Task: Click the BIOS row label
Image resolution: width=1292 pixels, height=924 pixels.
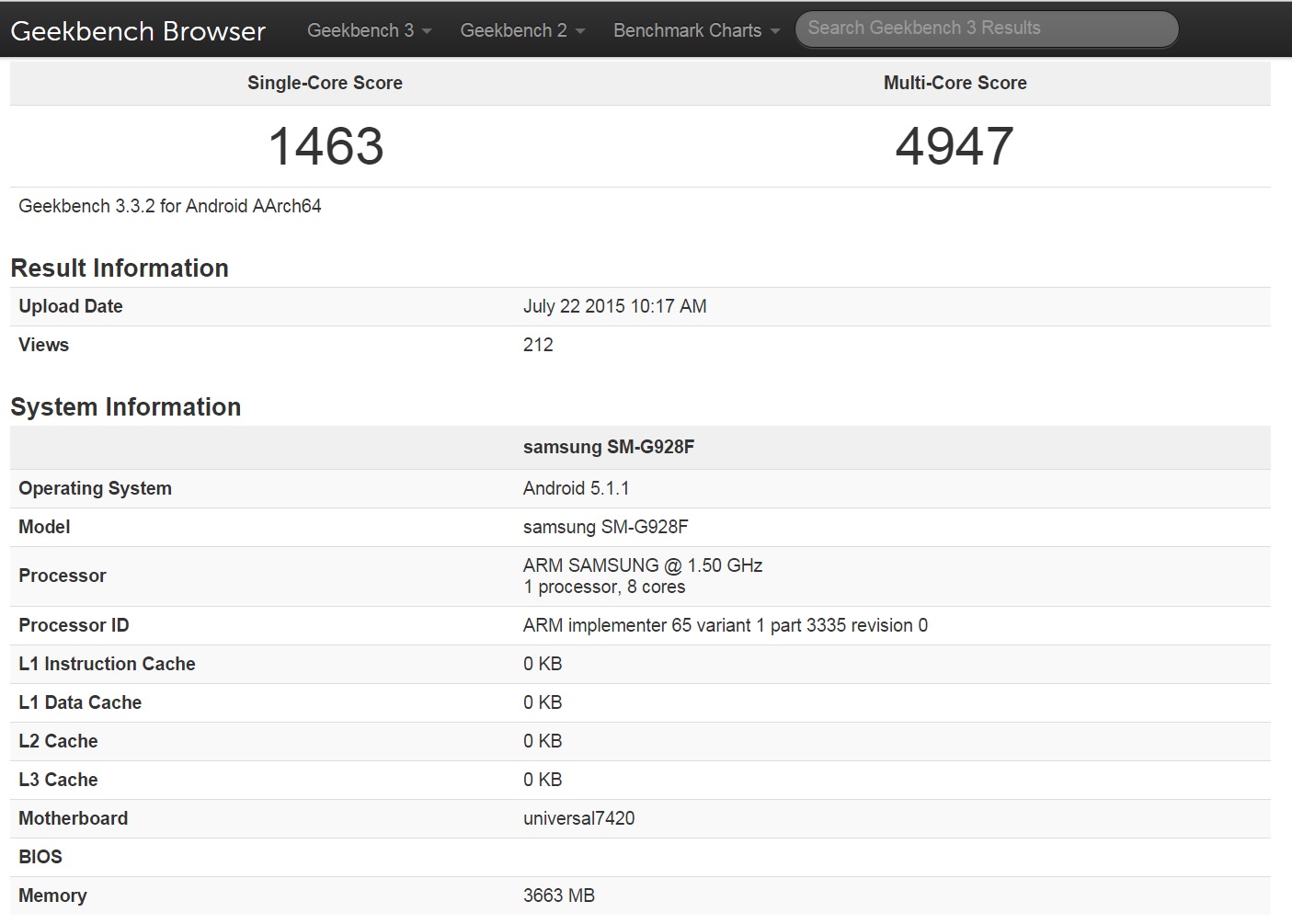Action: click(40, 857)
